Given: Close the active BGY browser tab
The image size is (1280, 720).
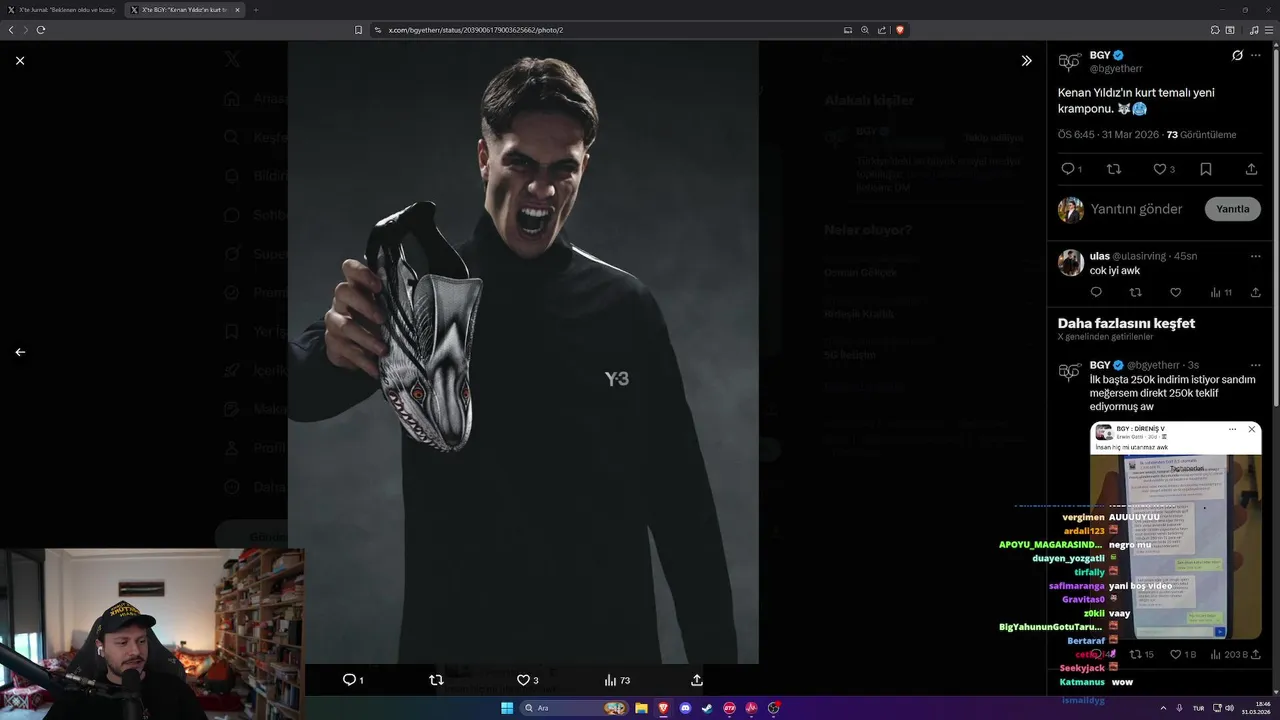Looking at the screenshot, I should (238, 10).
